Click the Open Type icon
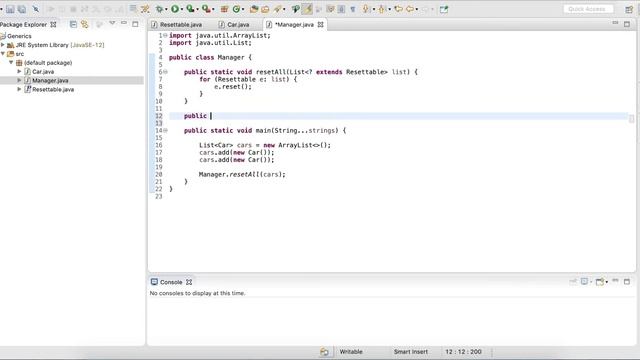The image size is (640, 360). (x=254, y=9)
